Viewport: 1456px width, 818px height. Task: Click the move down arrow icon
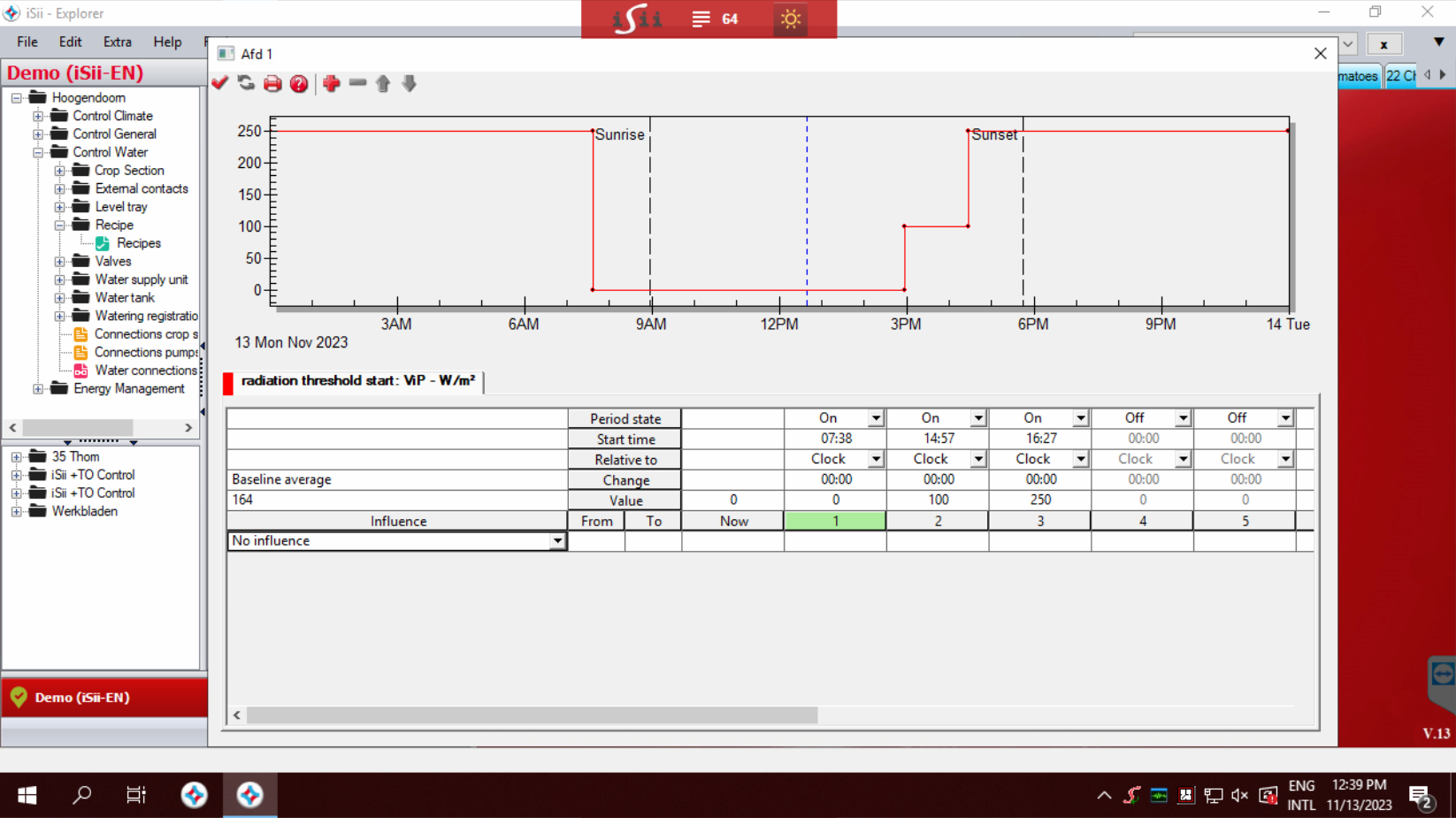[x=409, y=83]
